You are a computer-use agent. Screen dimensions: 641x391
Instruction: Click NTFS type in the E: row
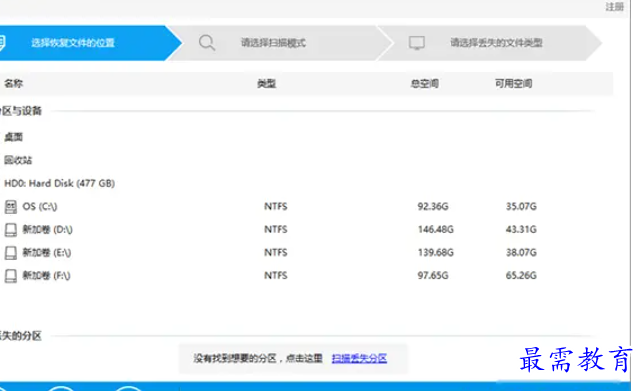tap(276, 252)
